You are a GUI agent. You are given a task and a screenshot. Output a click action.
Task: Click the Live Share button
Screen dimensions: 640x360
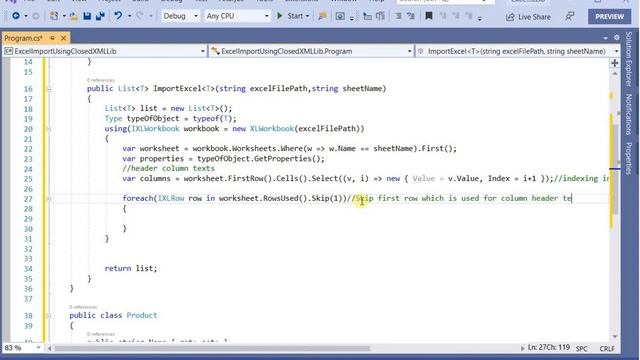click(529, 17)
